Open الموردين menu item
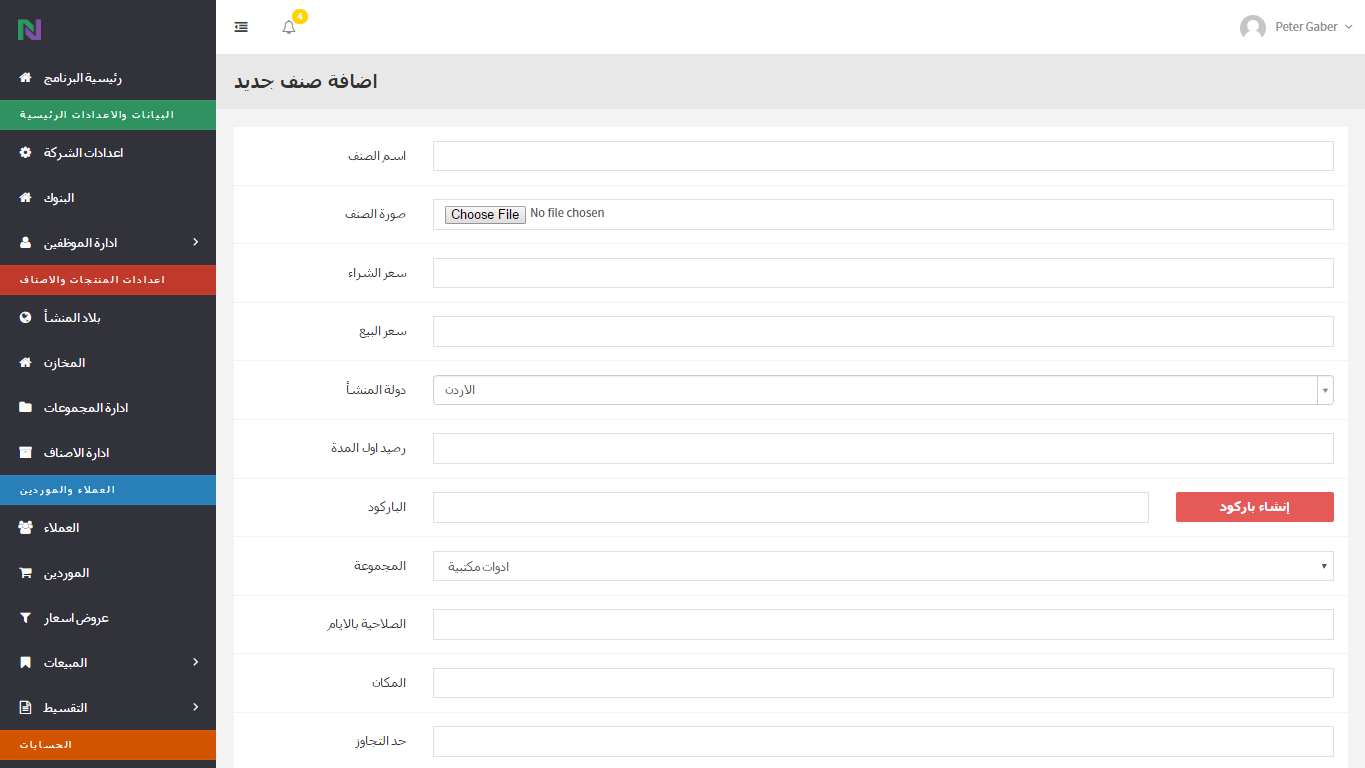Viewport: 1365px width, 768px height. 108,573
